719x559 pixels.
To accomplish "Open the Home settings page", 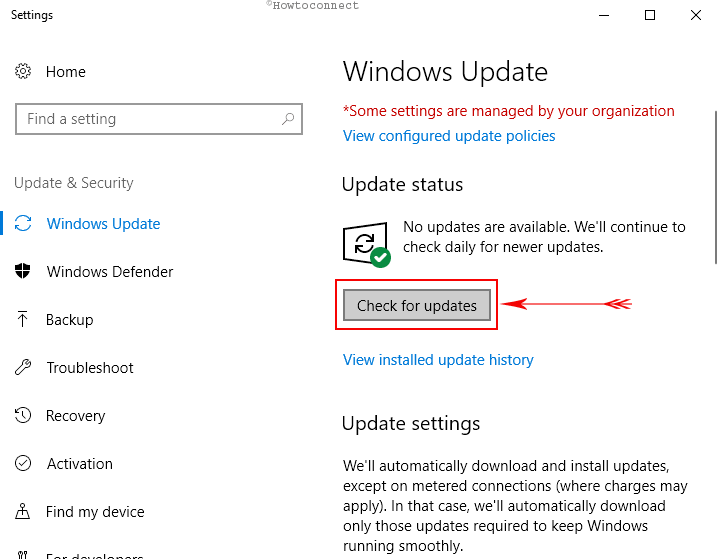I will tap(66, 72).
